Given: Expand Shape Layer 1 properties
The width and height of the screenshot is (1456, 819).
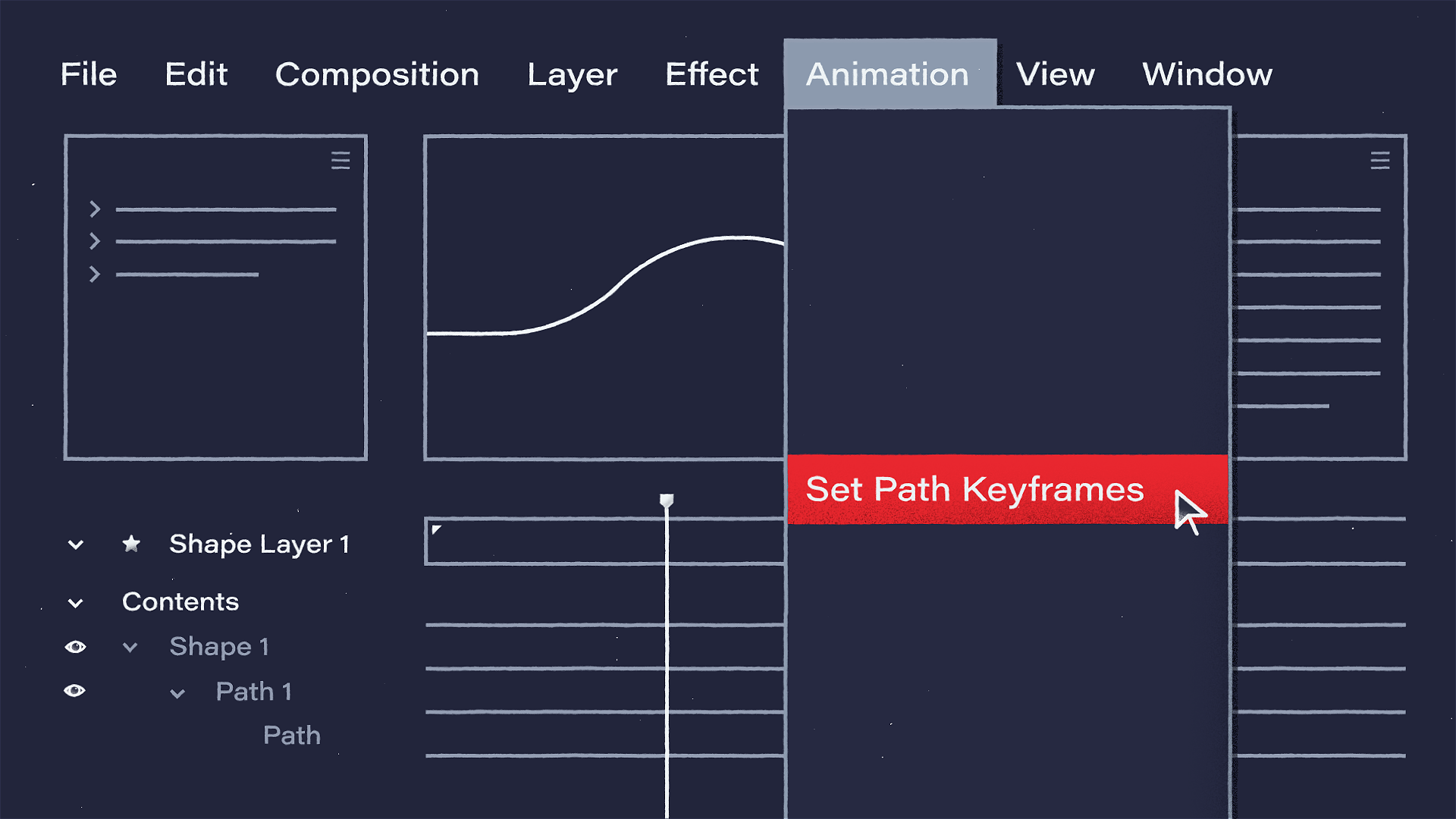Looking at the screenshot, I should (x=76, y=543).
